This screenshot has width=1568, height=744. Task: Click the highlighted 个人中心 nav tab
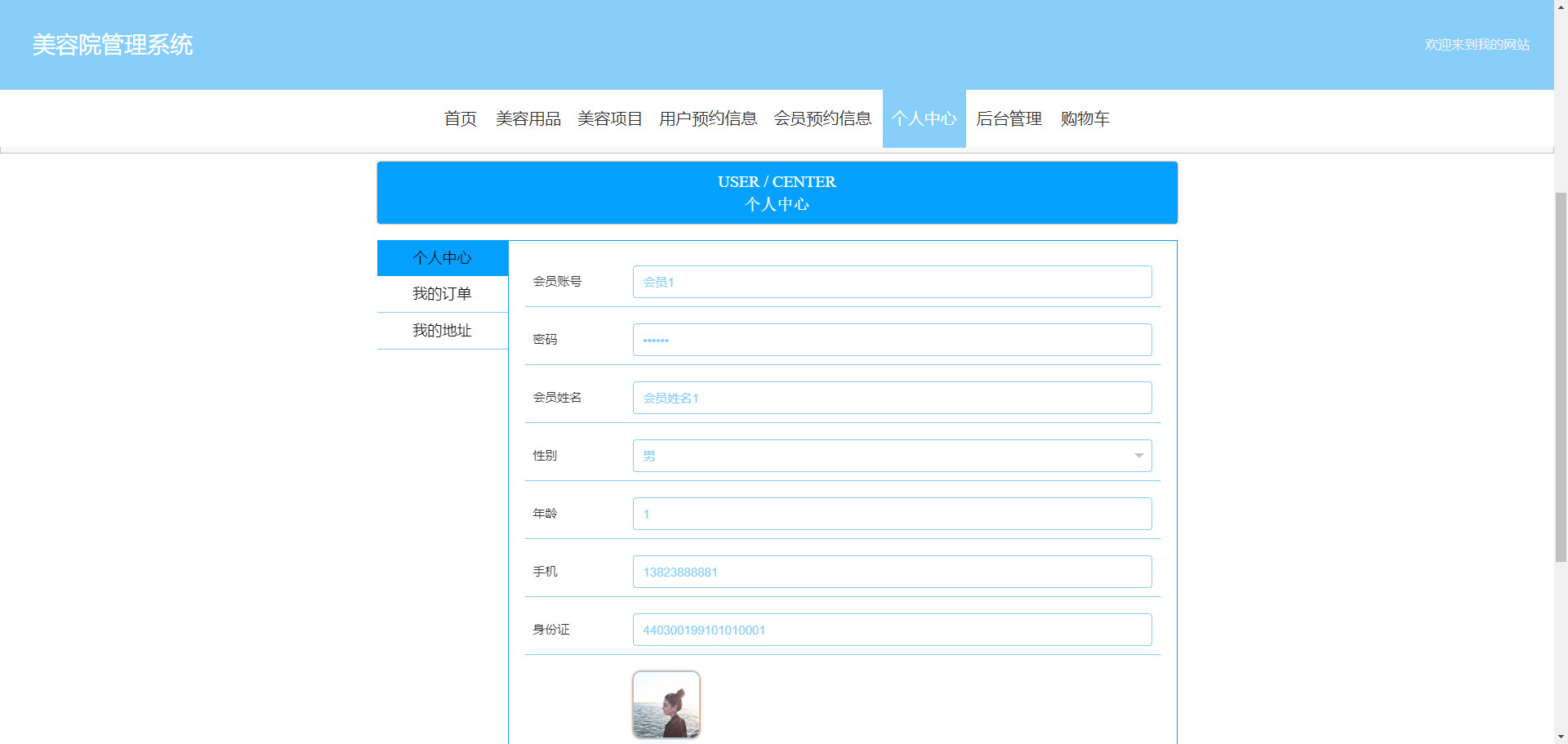[924, 118]
